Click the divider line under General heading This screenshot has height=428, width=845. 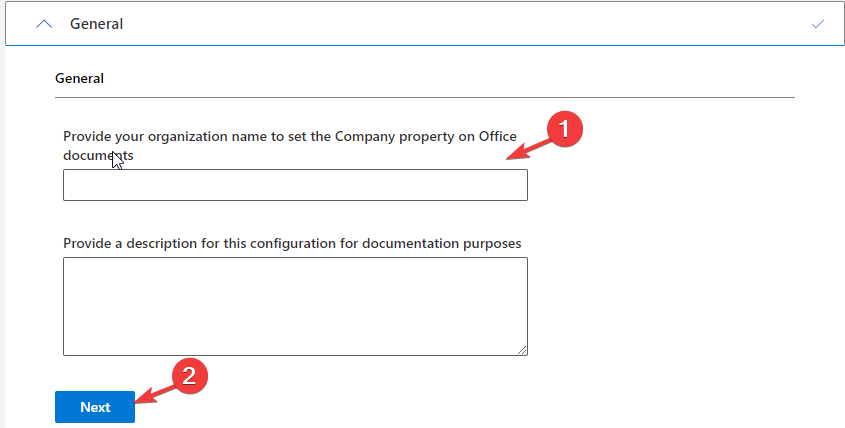tap(425, 98)
